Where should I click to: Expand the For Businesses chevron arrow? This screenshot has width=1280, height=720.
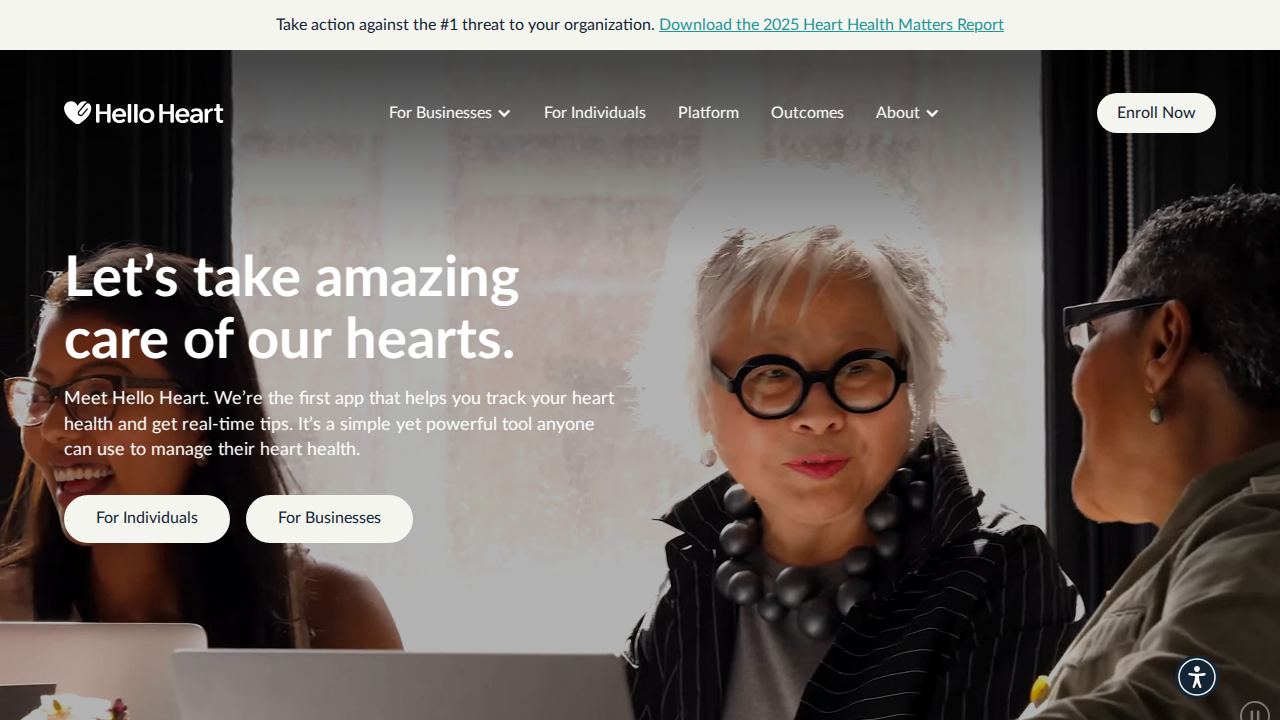coord(504,114)
